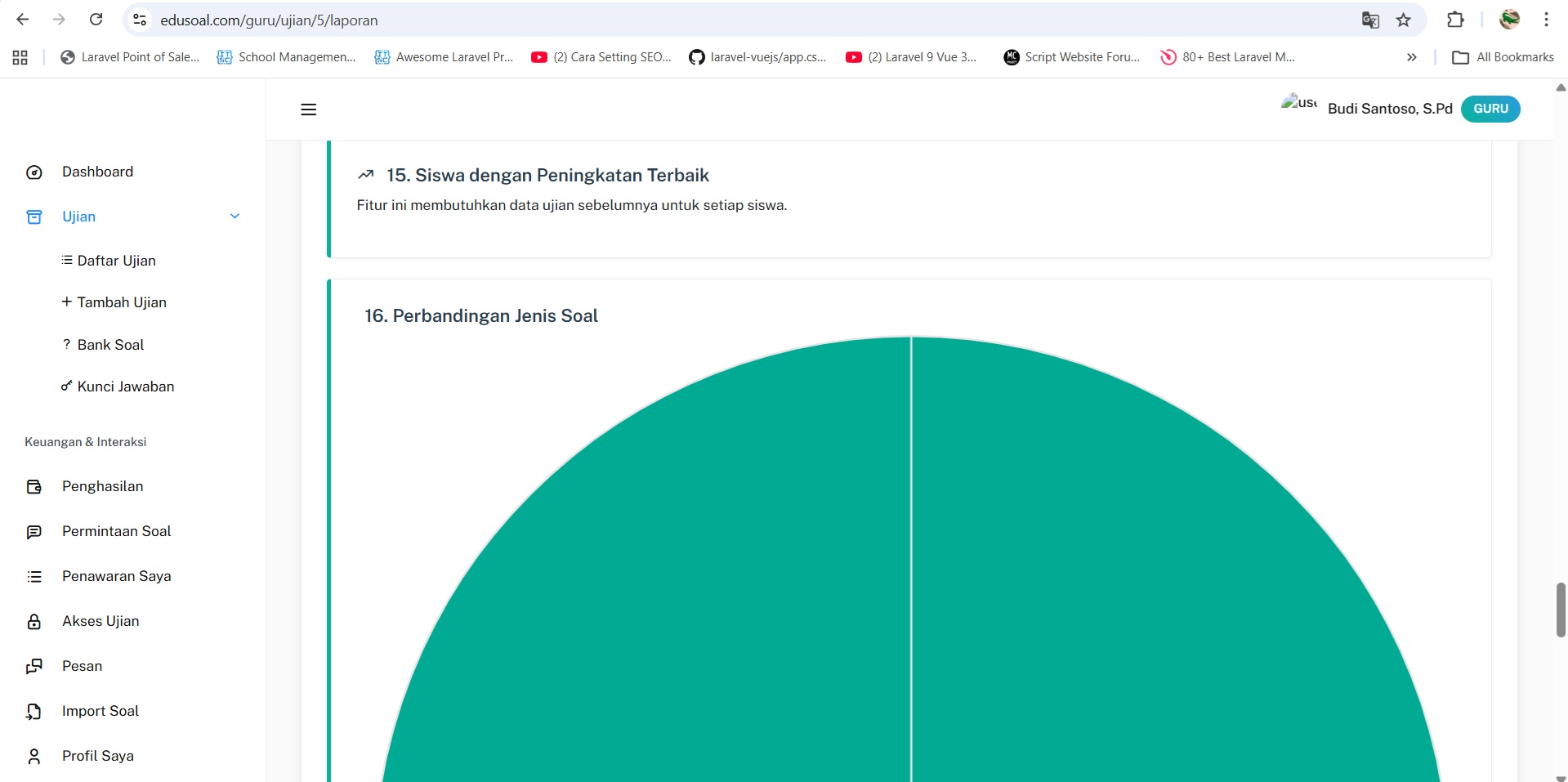Open the Dashboard gauge icon
Screen dimensions: 1568x782
[34, 172]
